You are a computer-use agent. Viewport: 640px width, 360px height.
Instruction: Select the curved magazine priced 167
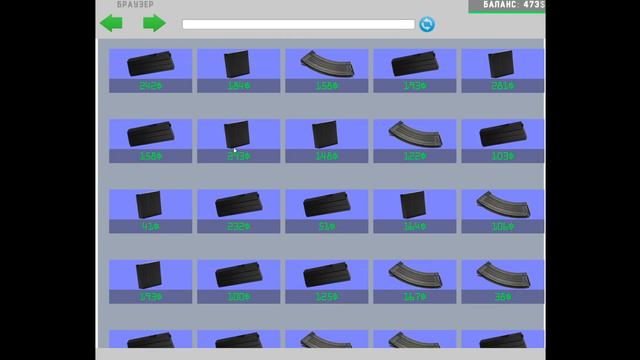coord(415,282)
